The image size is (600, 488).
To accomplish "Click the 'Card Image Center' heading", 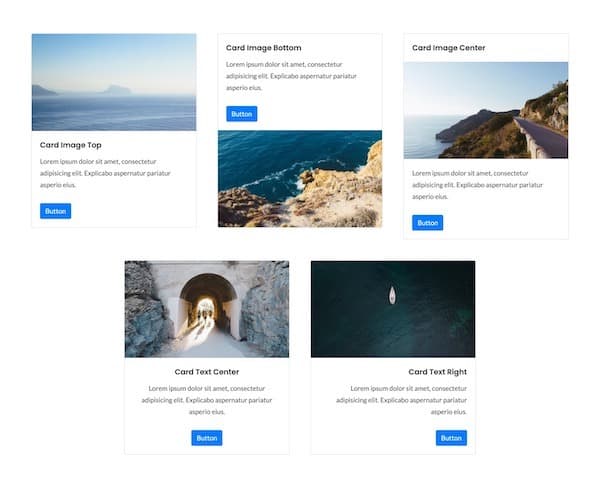I will pyautogui.click(x=448, y=48).
